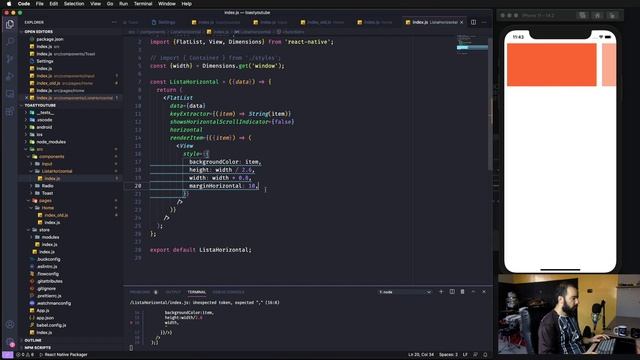640x360 pixels.
Task: Click the notifications bell in status bar
Action: pyautogui.click(x=485, y=355)
